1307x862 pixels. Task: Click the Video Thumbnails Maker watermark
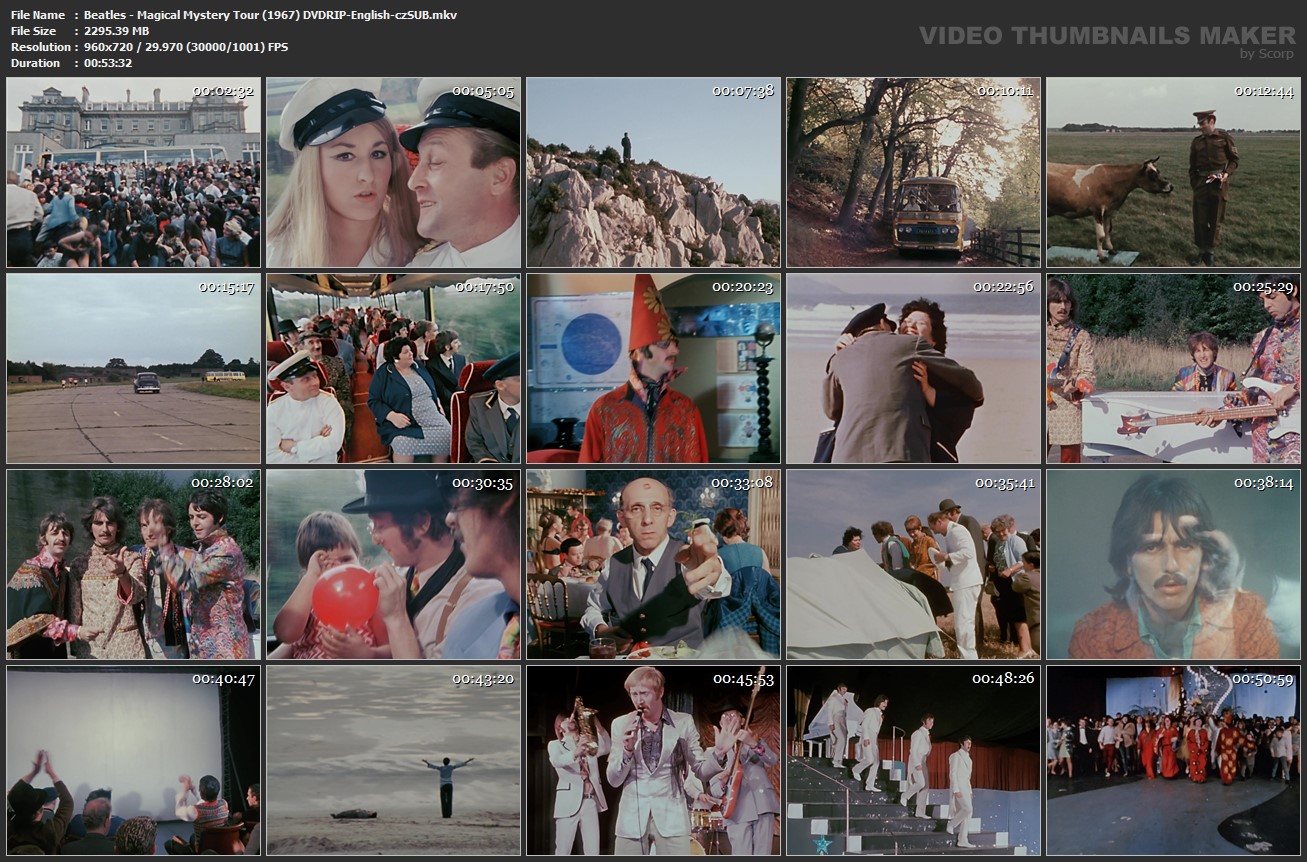pyautogui.click(x=1107, y=38)
